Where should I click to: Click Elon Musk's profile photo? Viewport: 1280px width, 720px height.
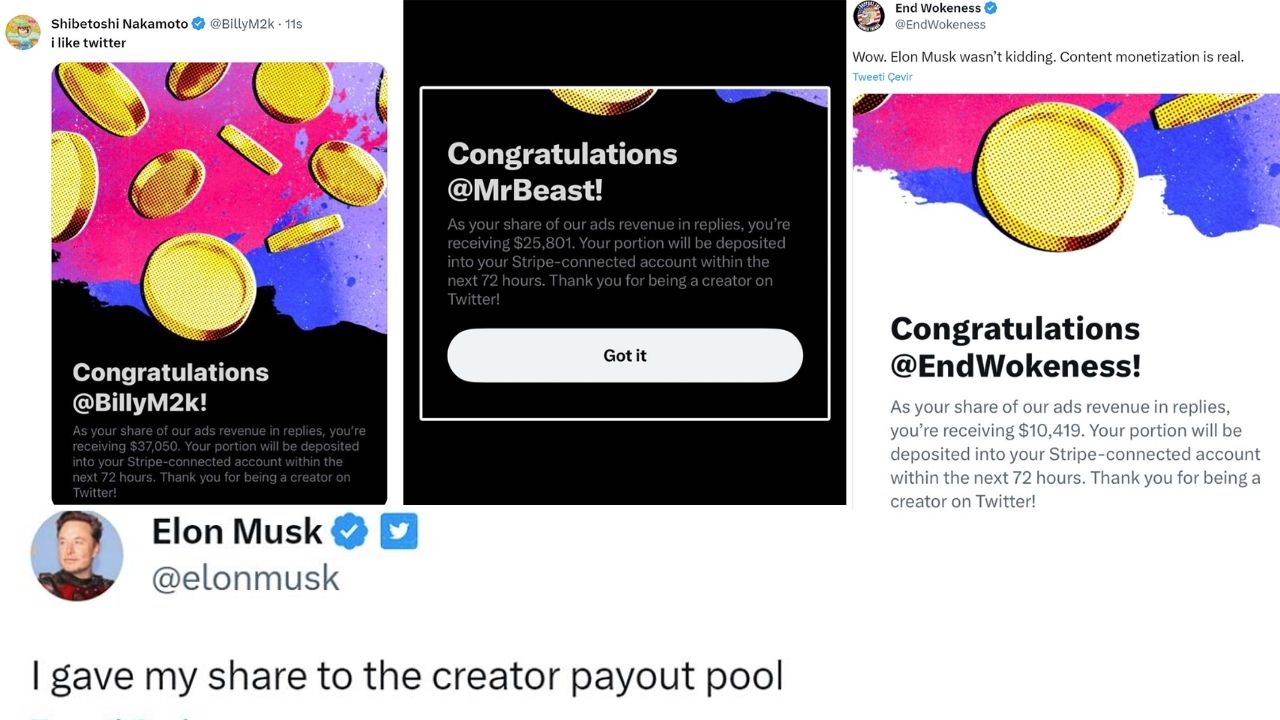click(77, 556)
